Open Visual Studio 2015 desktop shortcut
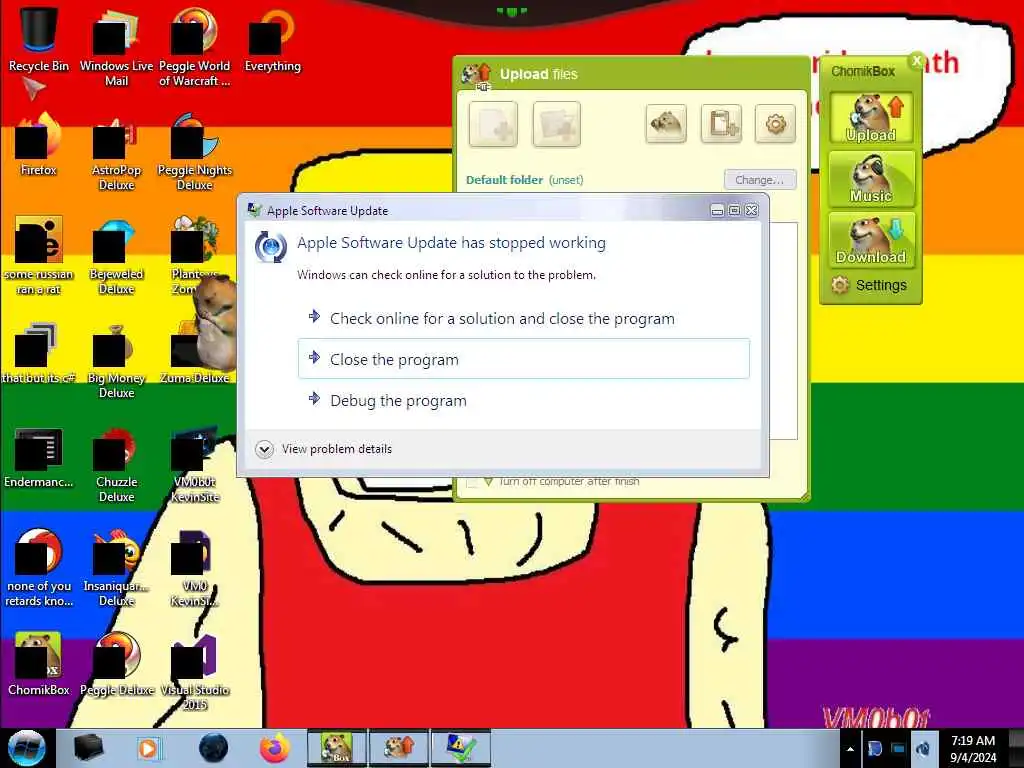 [x=195, y=671]
